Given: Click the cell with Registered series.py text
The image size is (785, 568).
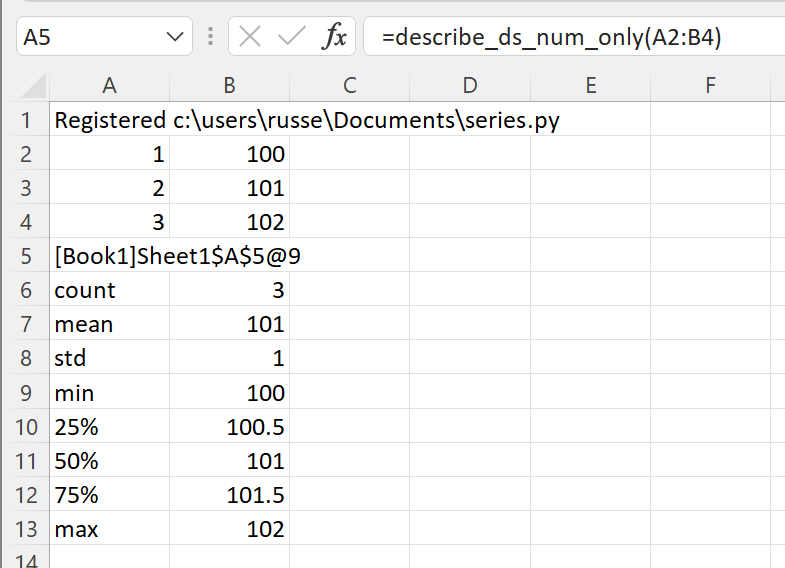Looking at the screenshot, I should 110,120.
